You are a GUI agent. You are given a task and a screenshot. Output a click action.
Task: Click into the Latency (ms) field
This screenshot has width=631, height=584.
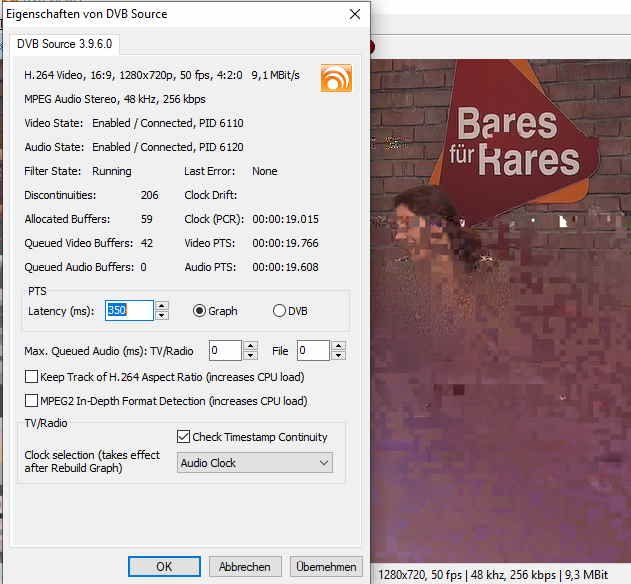tap(129, 311)
